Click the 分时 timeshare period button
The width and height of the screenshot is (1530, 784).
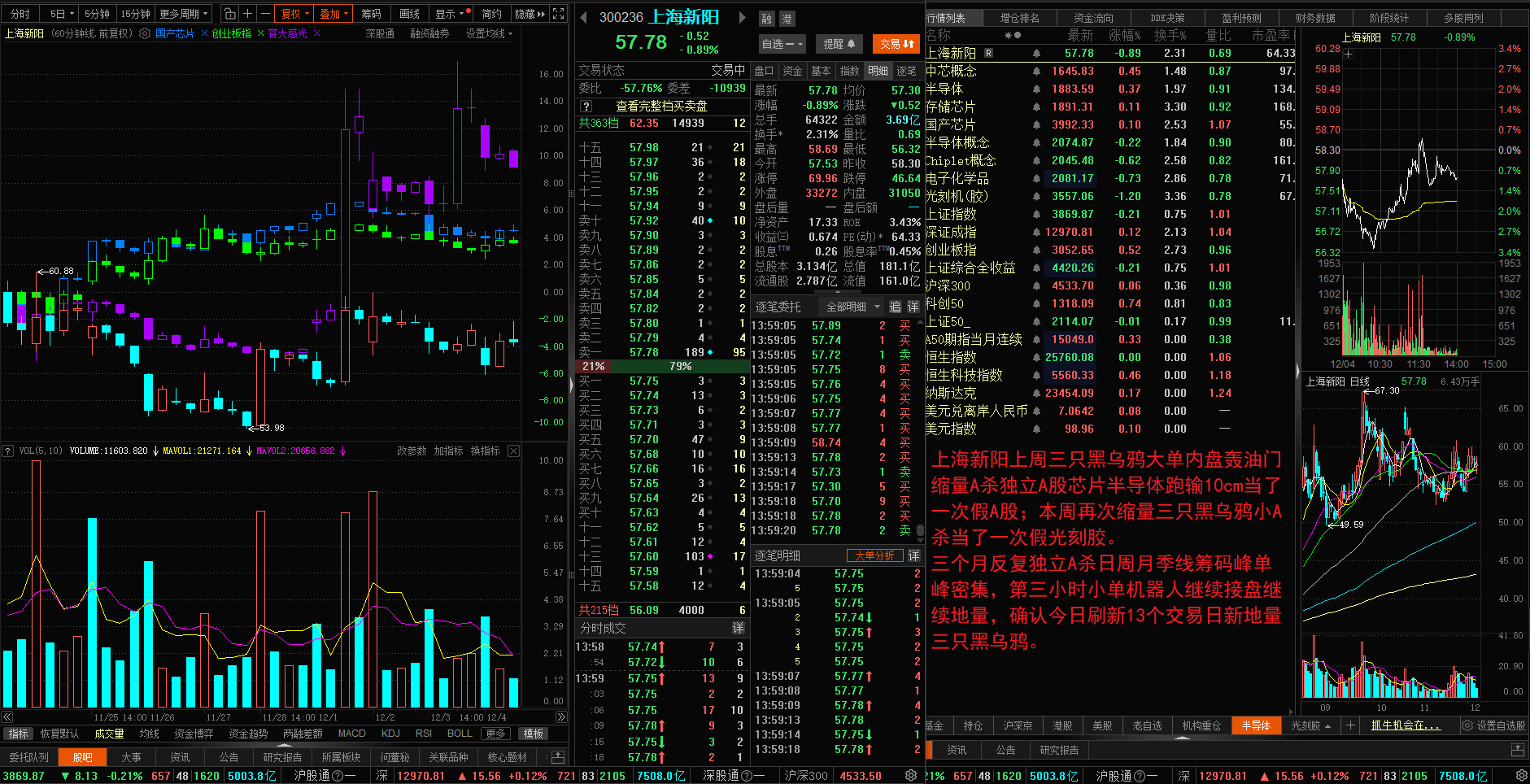20,14
